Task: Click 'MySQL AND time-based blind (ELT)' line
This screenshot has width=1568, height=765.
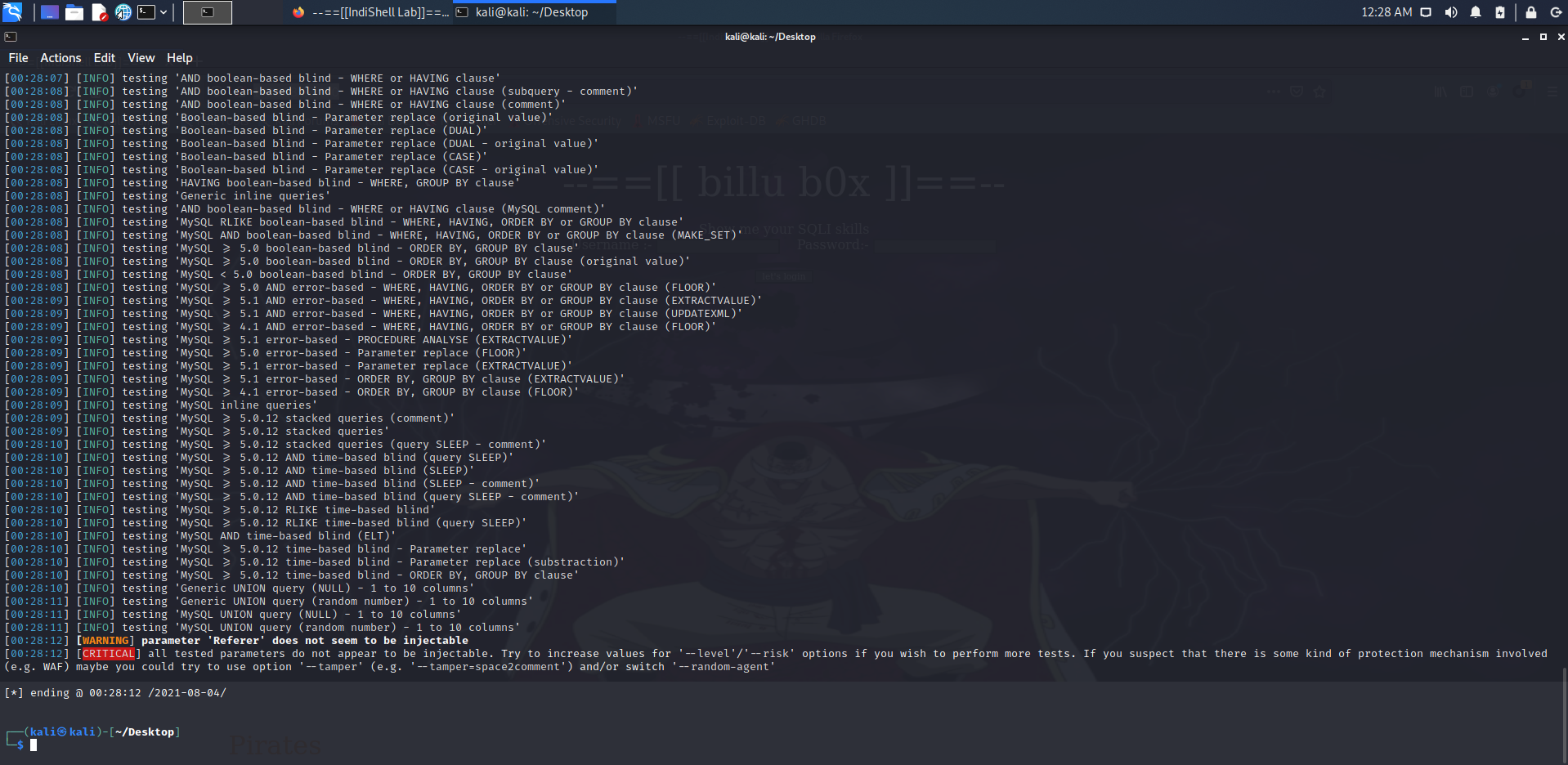Action: coord(200,536)
